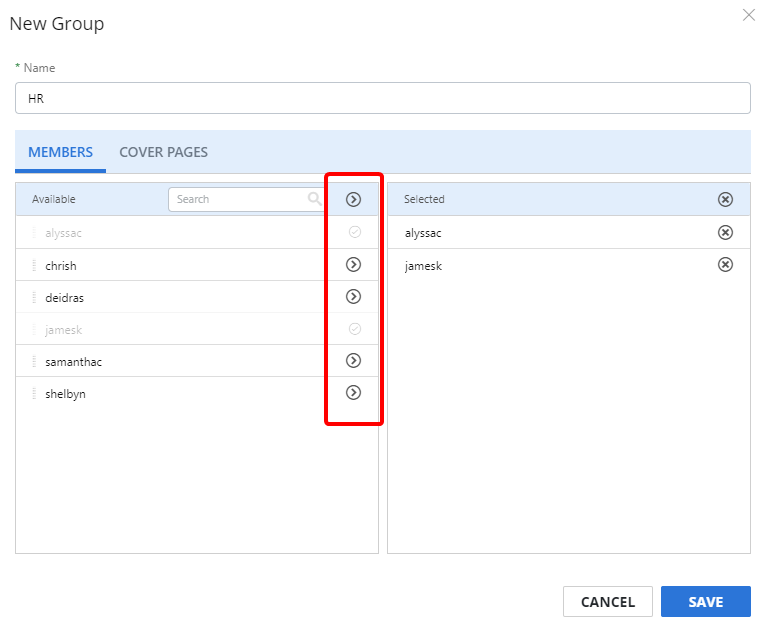Add samanthac using its arrow icon
This screenshot has height=623, width=768.
353,361
